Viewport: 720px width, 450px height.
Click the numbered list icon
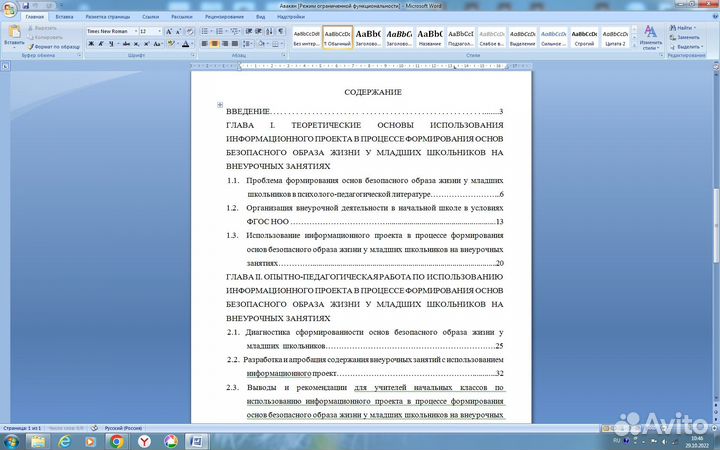tap(221, 31)
